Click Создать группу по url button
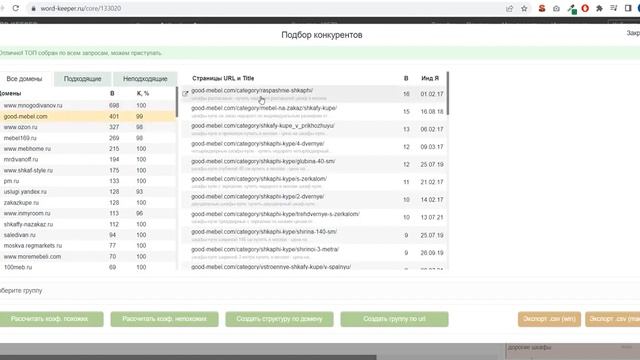Viewport: 640px width, 360px height. coord(394,319)
